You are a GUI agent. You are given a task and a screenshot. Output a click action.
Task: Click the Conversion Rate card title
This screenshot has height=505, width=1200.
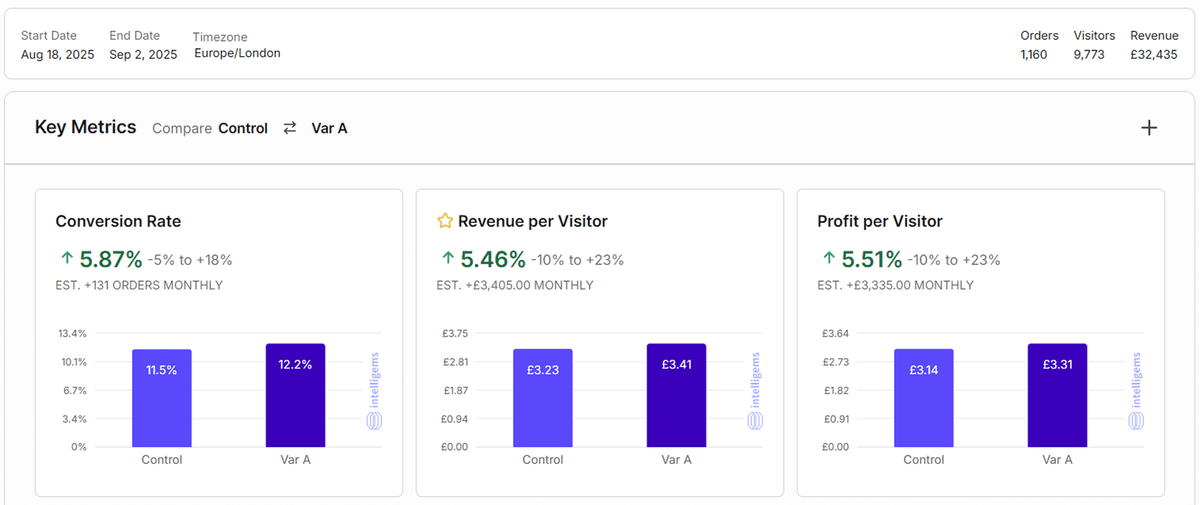(118, 221)
